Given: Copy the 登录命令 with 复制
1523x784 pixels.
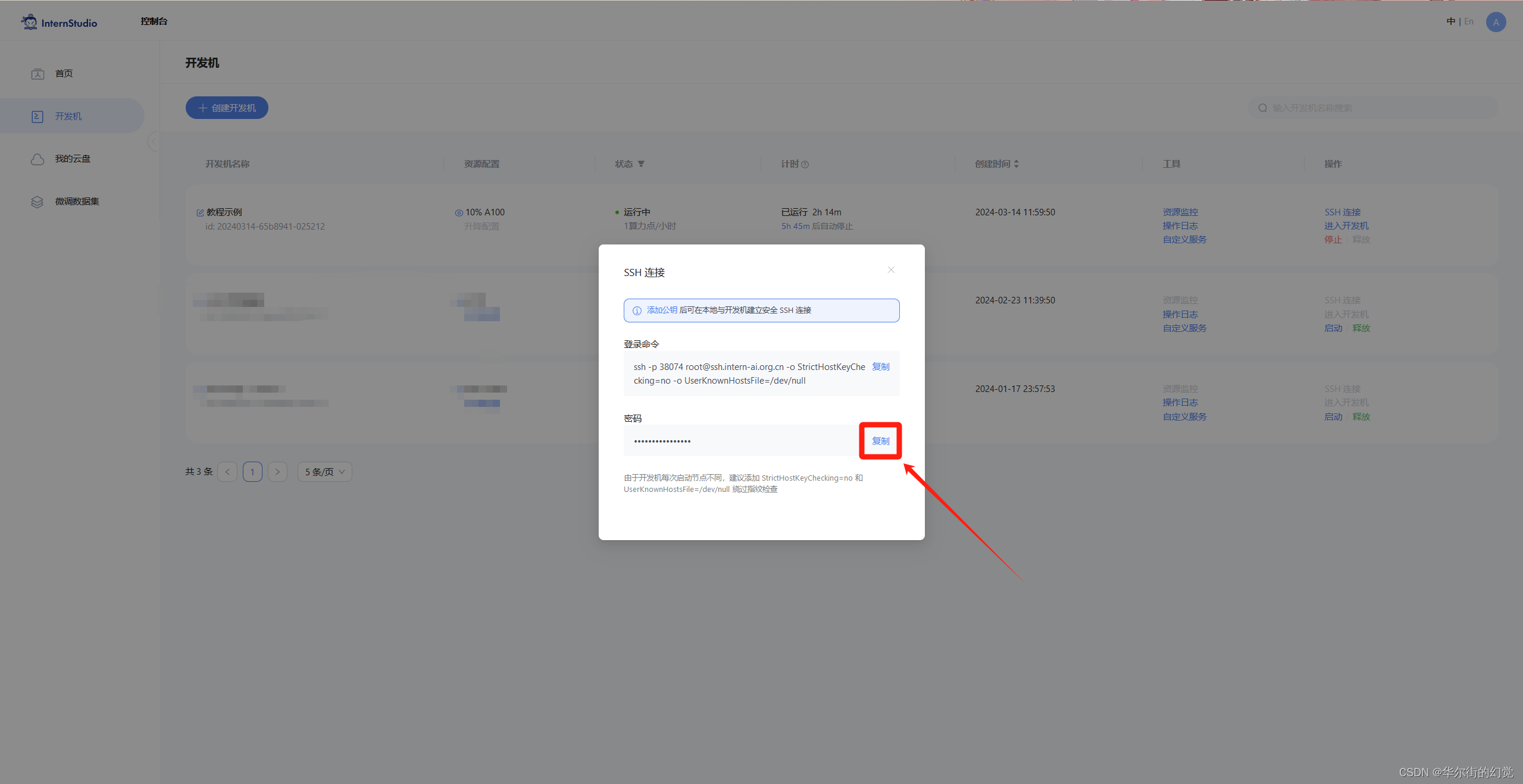Looking at the screenshot, I should [880, 366].
